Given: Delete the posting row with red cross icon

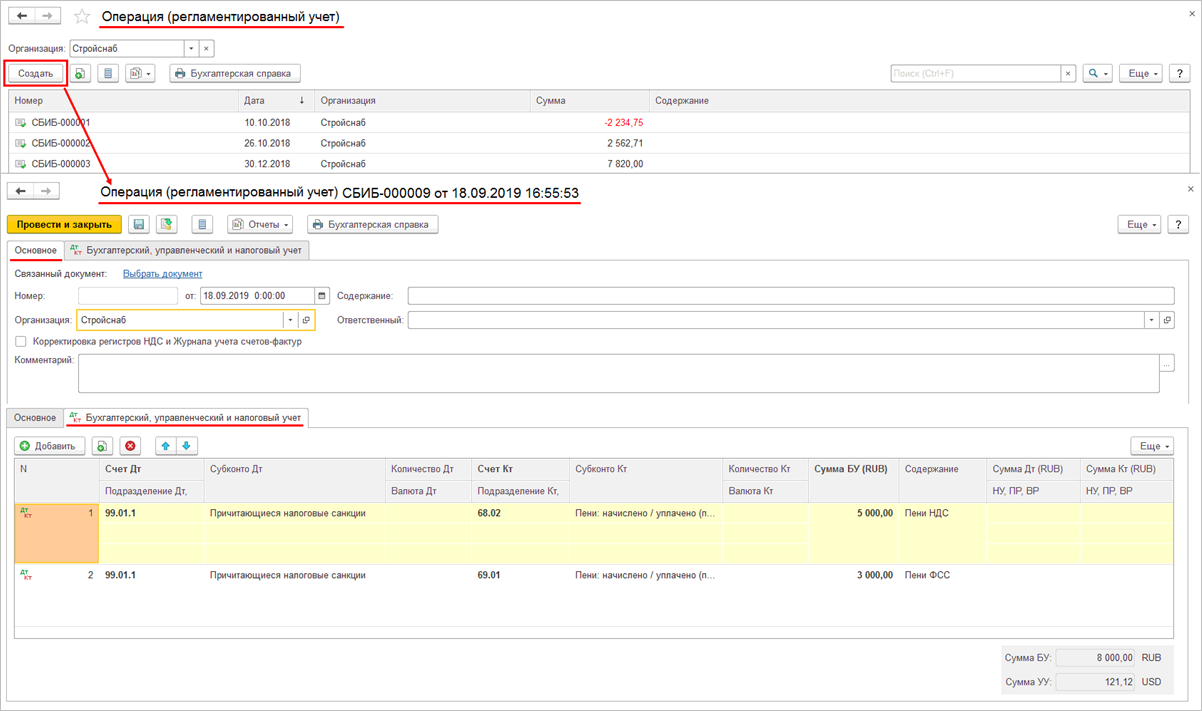Looking at the screenshot, I should pos(130,446).
